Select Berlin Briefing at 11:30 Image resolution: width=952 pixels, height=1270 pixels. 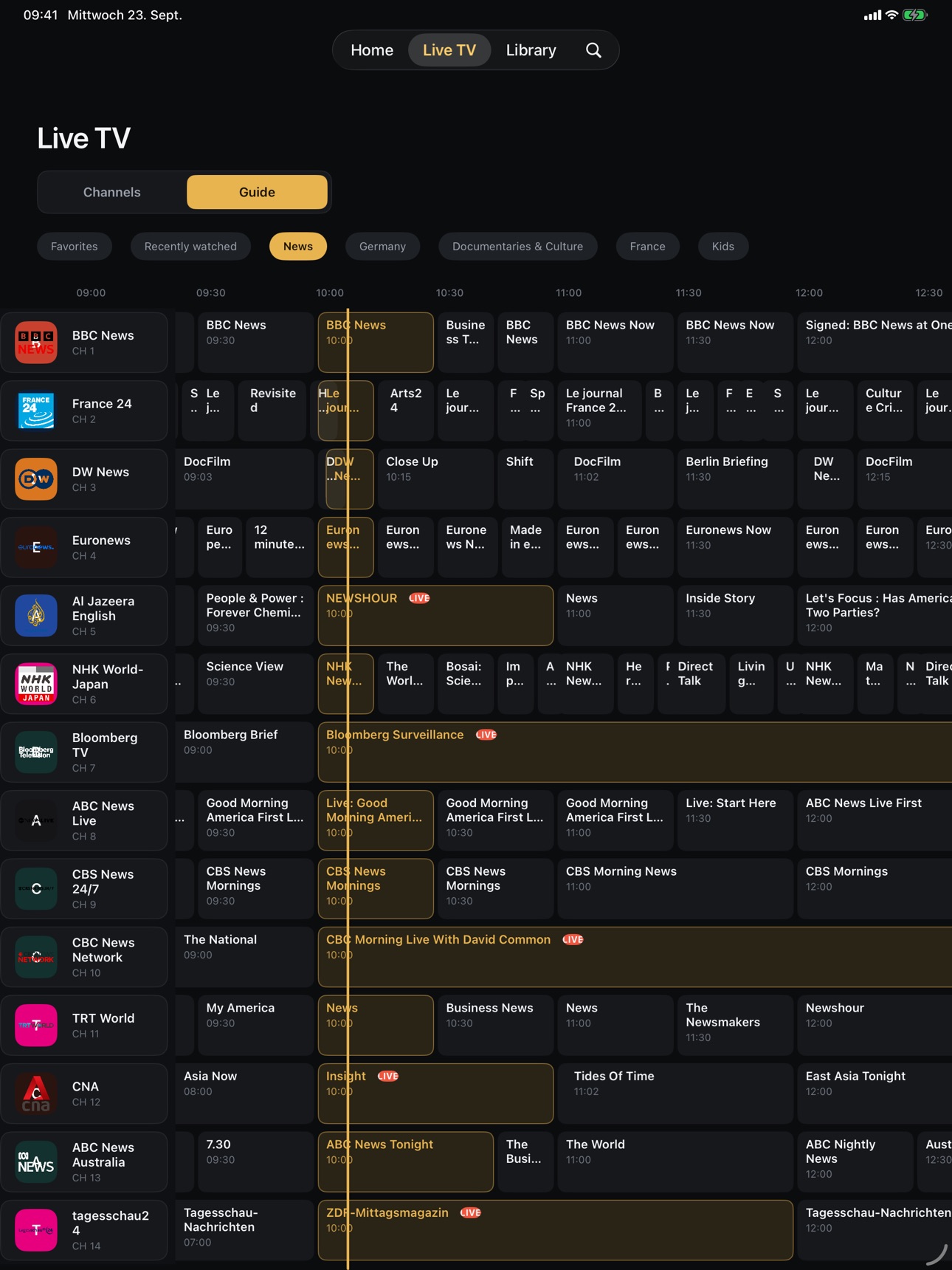(x=735, y=479)
